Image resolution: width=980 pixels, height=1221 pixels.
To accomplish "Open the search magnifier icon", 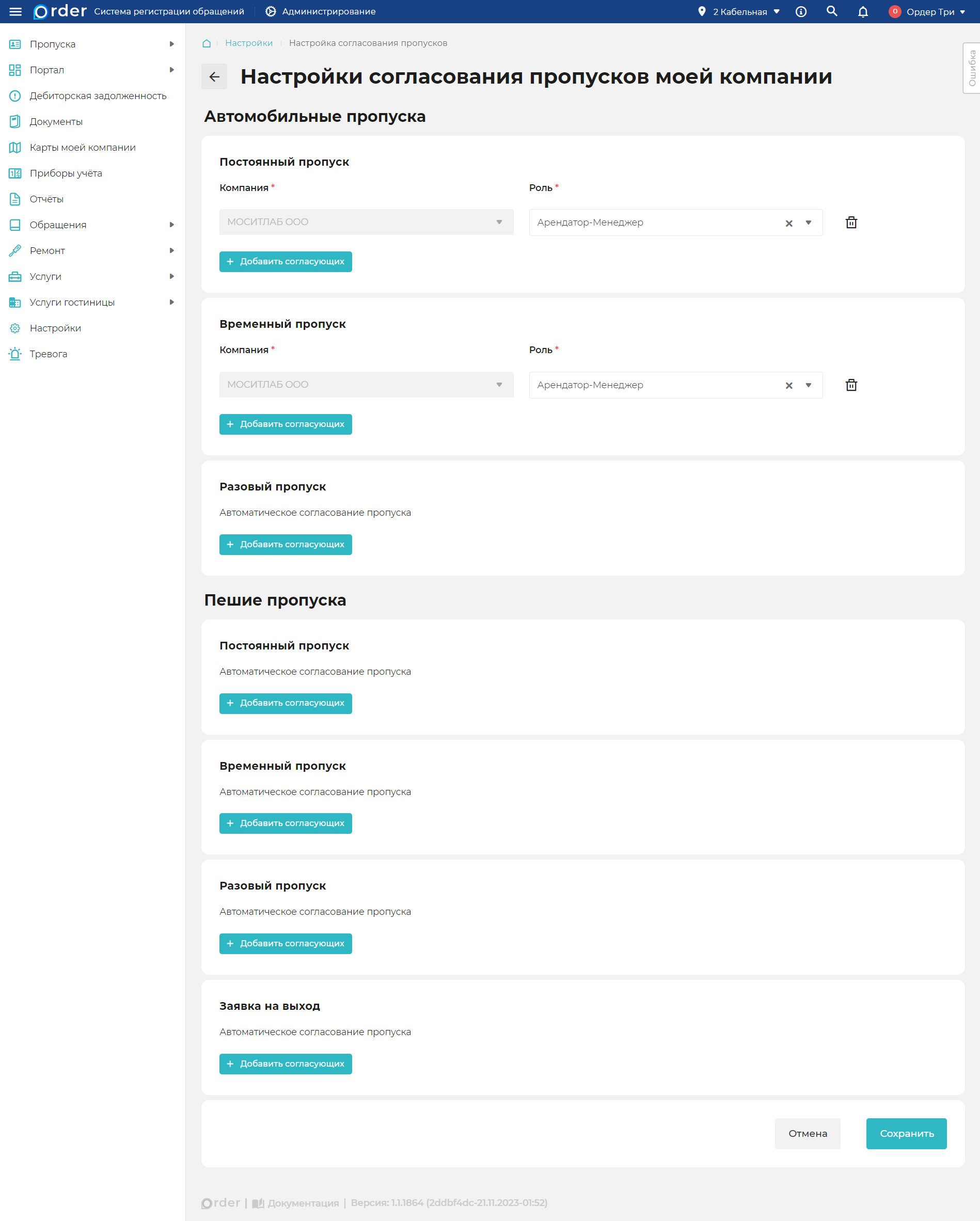I will 832,11.
